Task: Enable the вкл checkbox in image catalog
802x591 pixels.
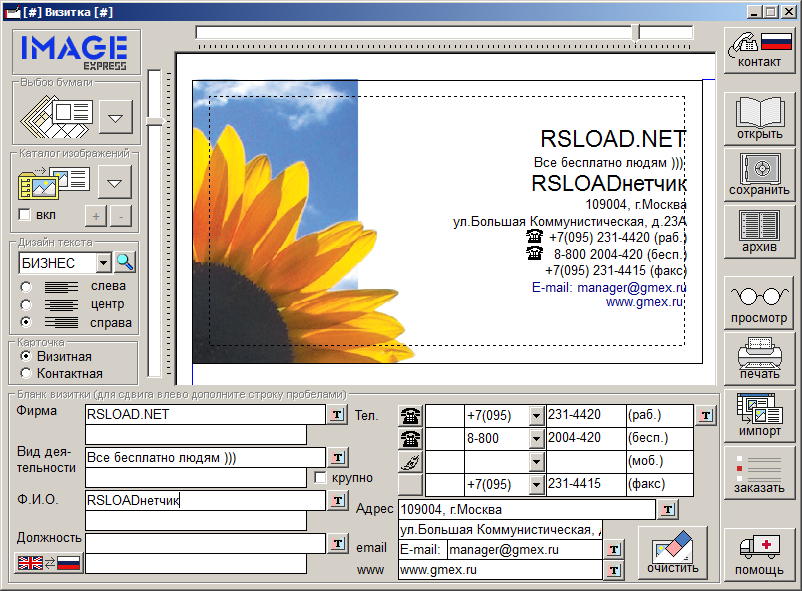Action: coord(24,214)
